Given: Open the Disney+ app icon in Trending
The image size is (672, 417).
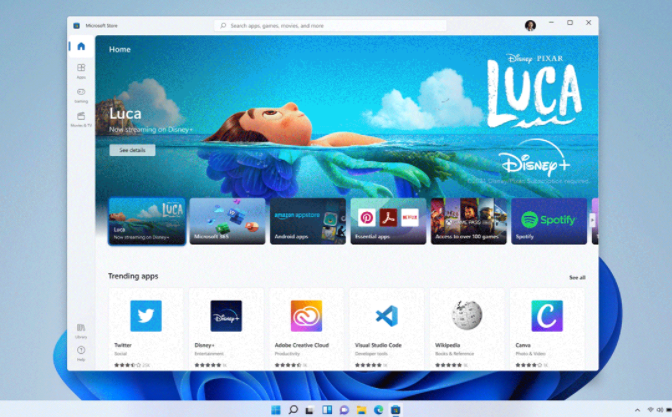Looking at the screenshot, I should (226, 316).
